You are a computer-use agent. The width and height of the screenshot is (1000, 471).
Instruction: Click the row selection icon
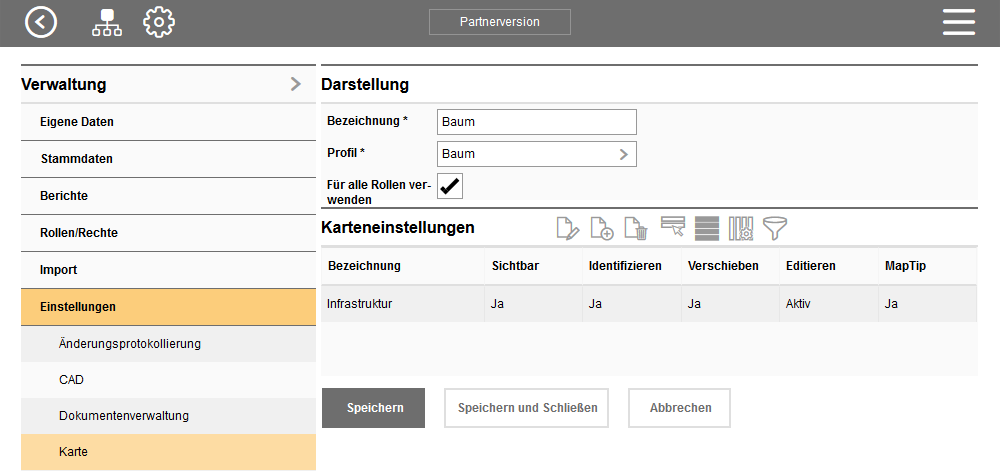tap(672, 228)
